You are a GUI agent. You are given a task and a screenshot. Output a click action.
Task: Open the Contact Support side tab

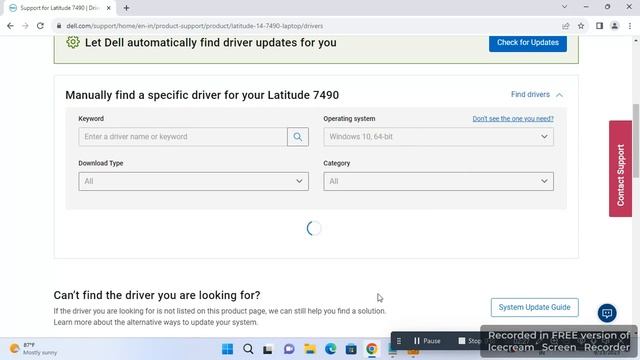[620, 169]
